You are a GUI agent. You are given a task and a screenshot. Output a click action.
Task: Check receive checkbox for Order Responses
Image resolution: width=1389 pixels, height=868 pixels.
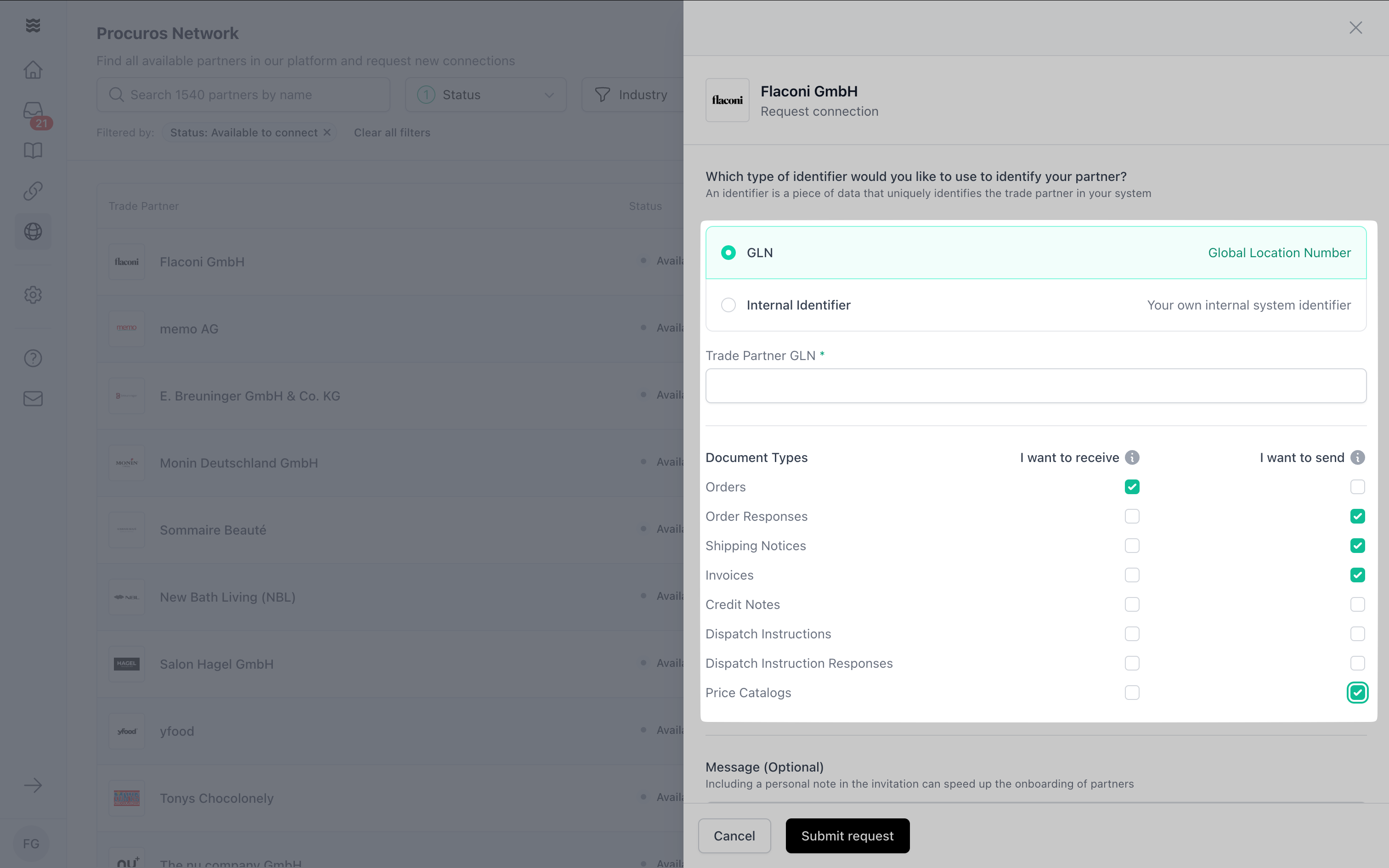pyautogui.click(x=1132, y=516)
